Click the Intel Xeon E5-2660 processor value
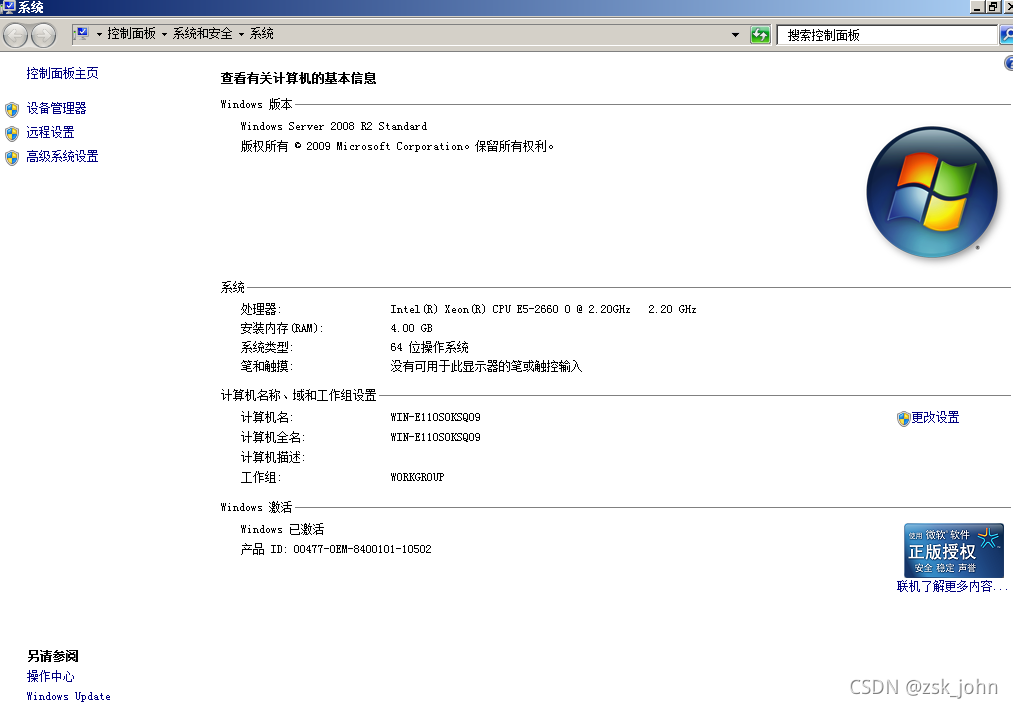 coord(543,309)
